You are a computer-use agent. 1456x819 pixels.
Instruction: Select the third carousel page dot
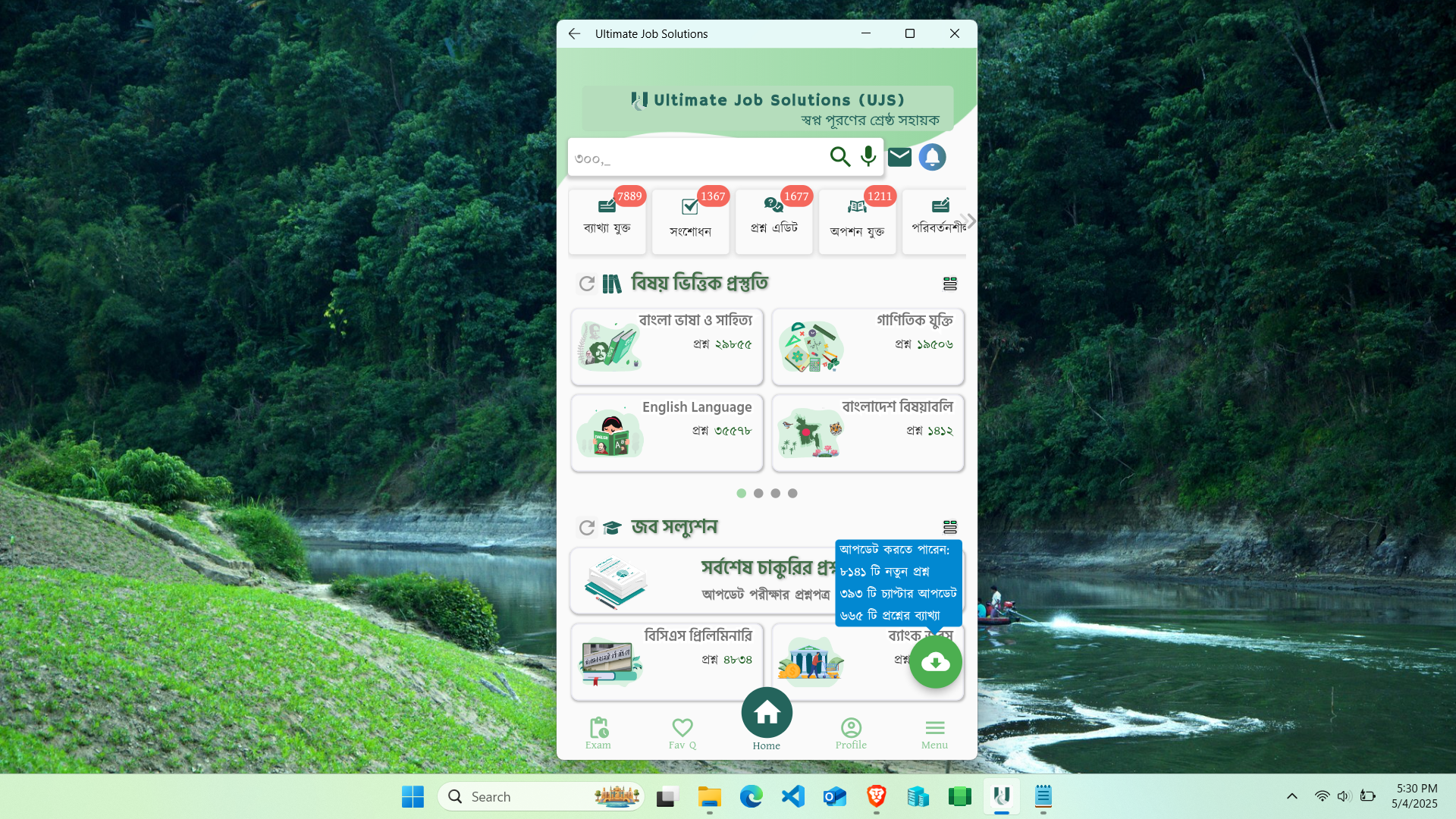[x=775, y=493]
